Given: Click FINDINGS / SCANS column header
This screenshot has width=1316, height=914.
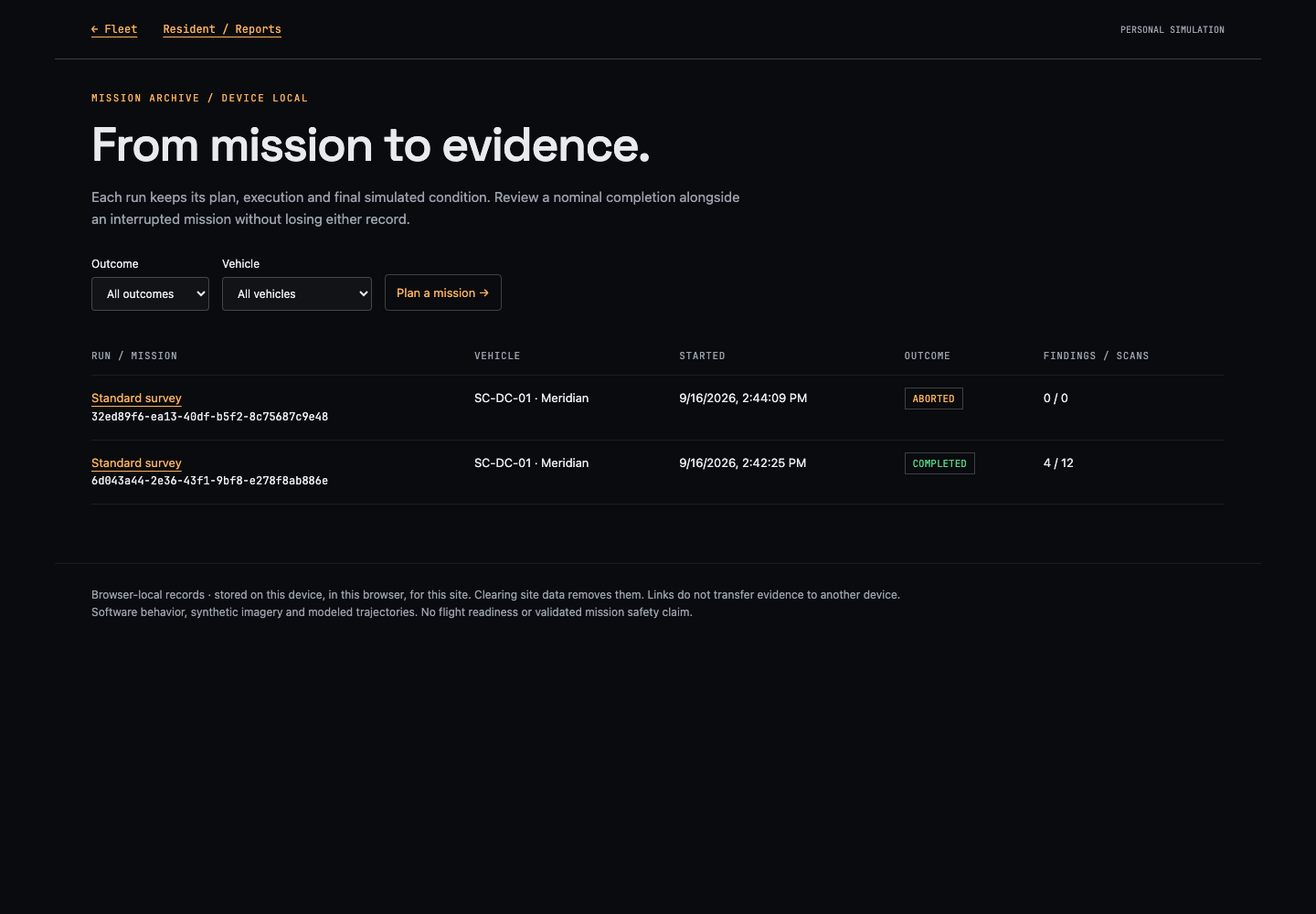Looking at the screenshot, I should point(1096,356).
